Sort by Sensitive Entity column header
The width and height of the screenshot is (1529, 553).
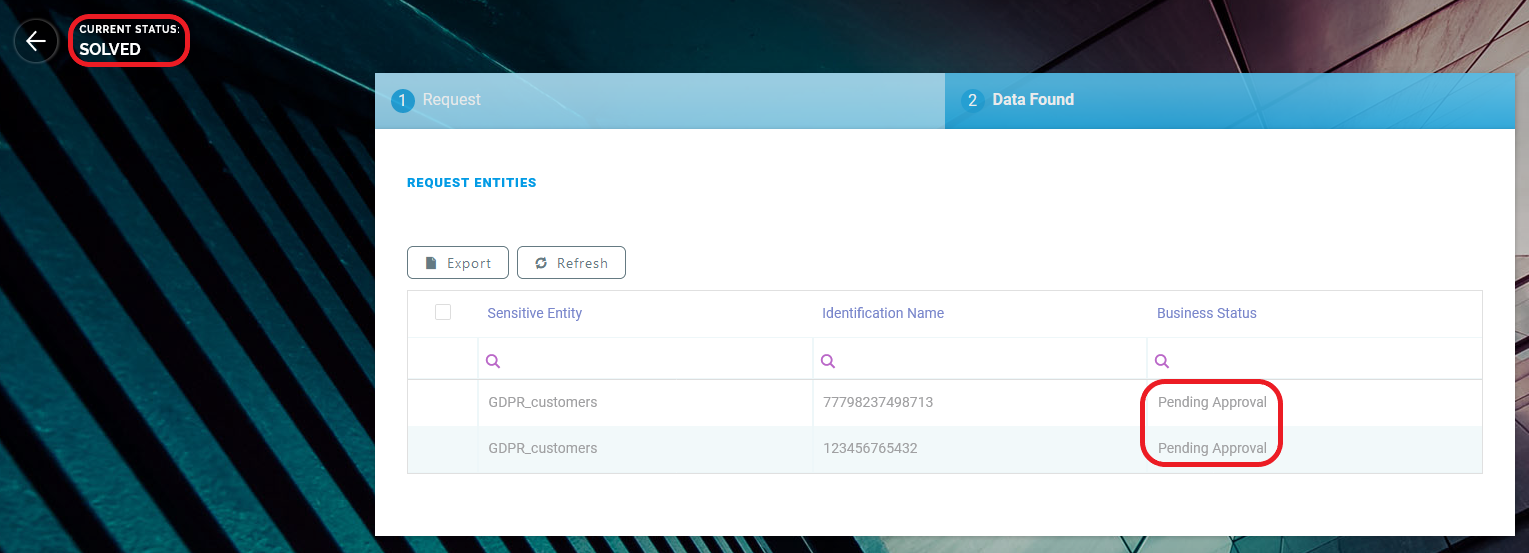[535, 313]
